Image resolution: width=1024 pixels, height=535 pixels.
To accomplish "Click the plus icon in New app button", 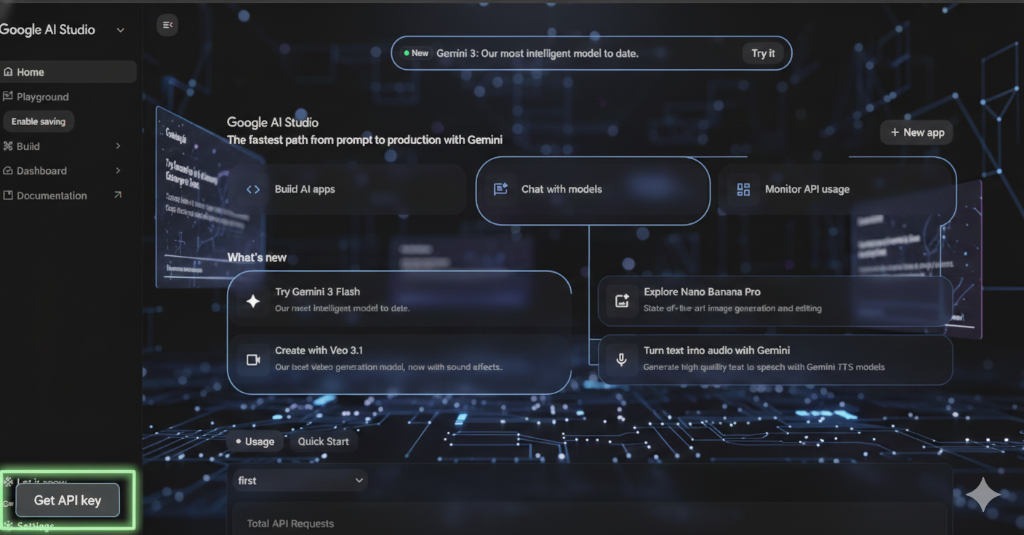I will pos(895,132).
